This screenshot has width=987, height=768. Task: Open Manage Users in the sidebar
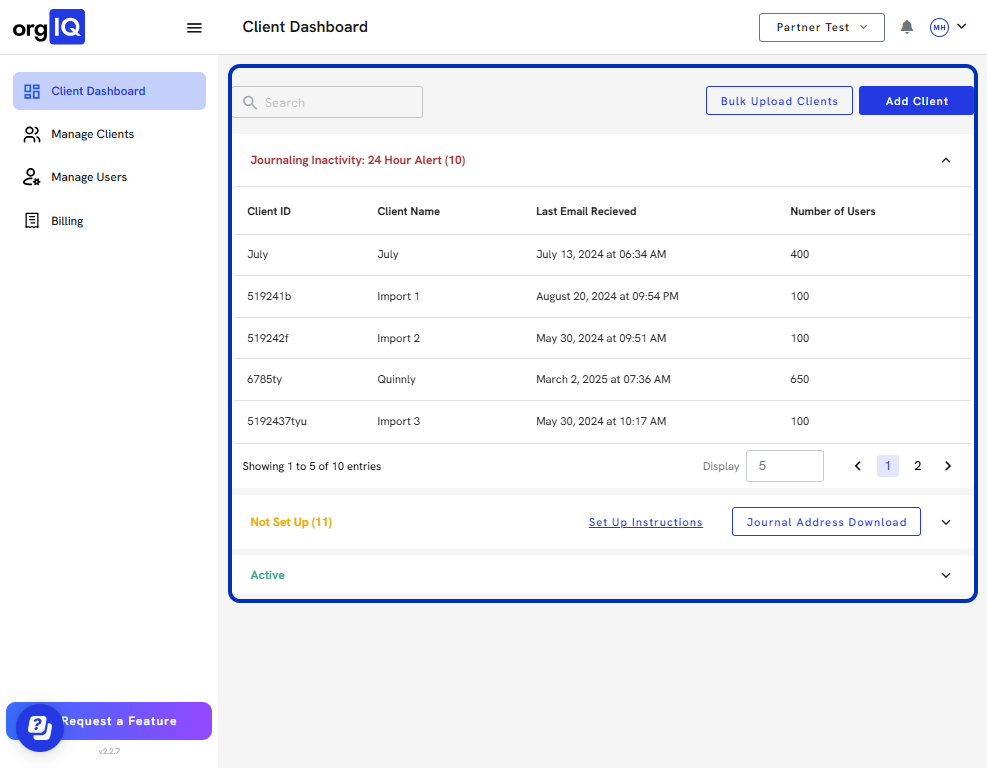point(89,177)
